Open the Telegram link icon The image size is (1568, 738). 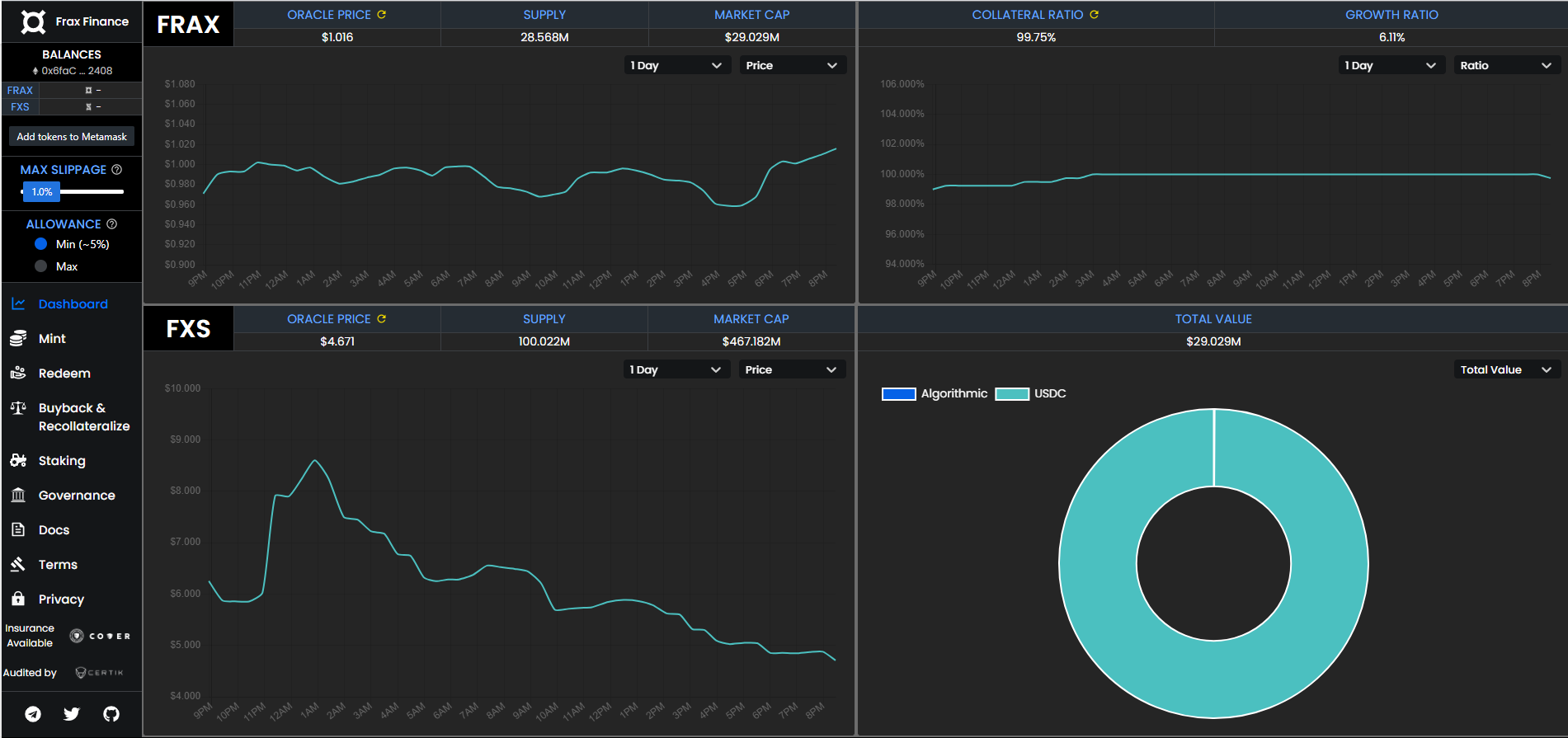33,714
